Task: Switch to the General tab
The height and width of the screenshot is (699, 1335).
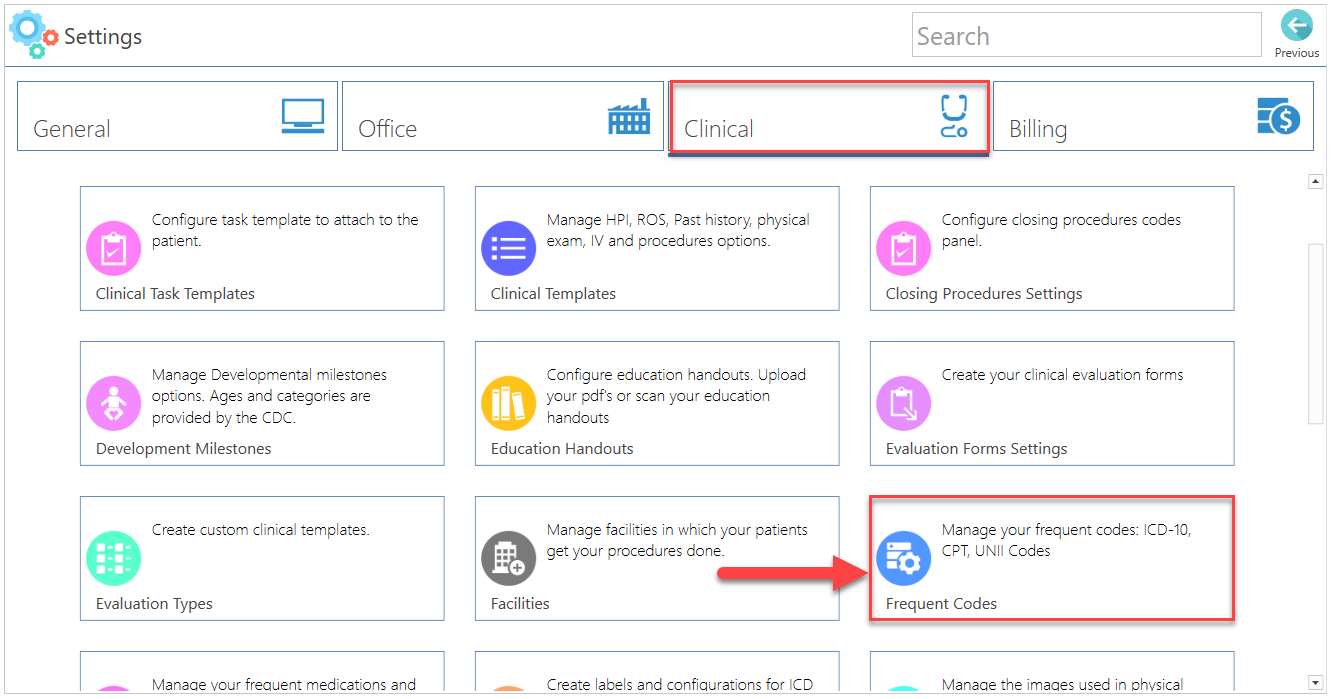Action: click(177, 116)
